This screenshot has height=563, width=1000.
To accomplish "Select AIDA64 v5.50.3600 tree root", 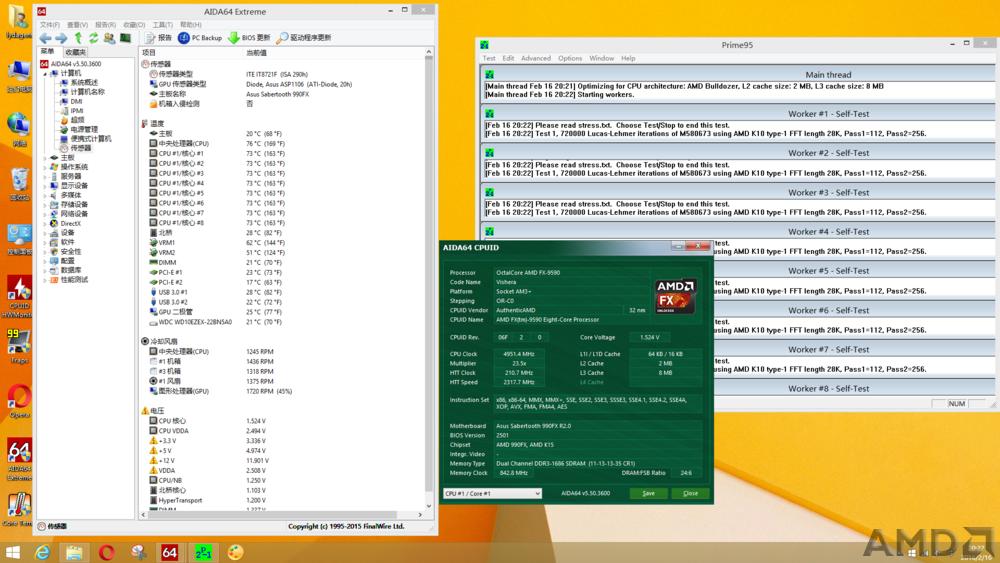I will 75,64.
